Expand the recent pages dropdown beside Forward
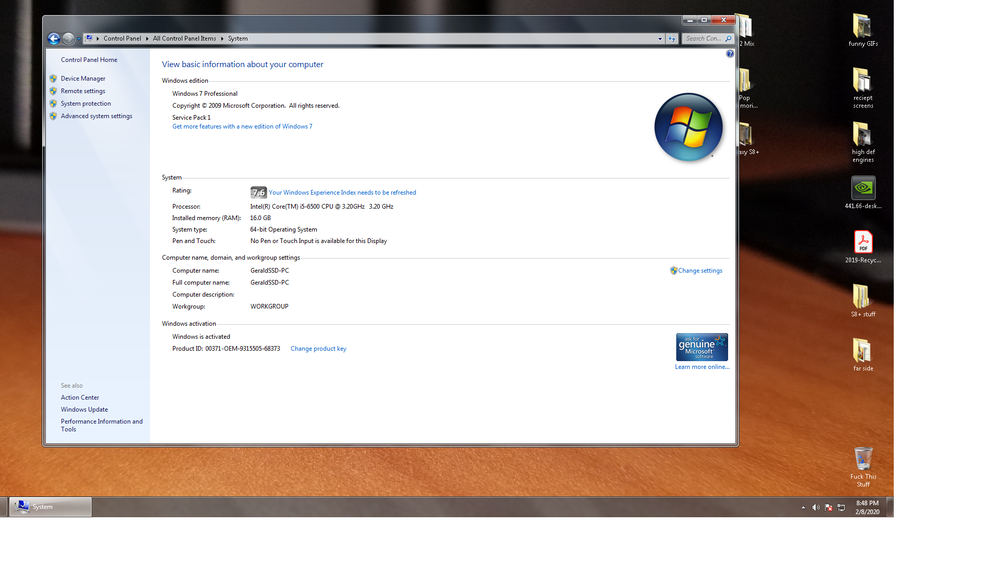 (x=79, y=39)
